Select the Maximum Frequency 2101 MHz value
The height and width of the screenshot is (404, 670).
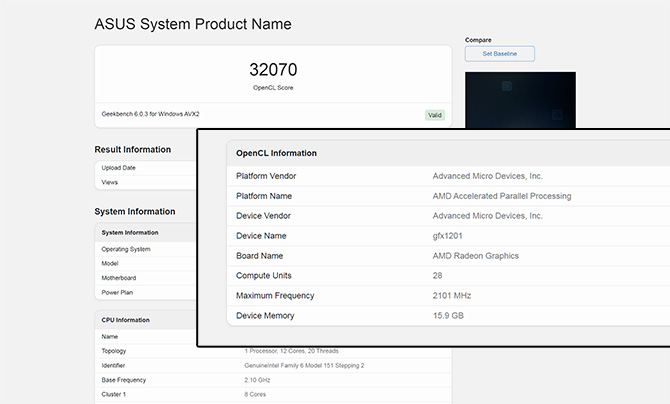[x=452, y=296]
